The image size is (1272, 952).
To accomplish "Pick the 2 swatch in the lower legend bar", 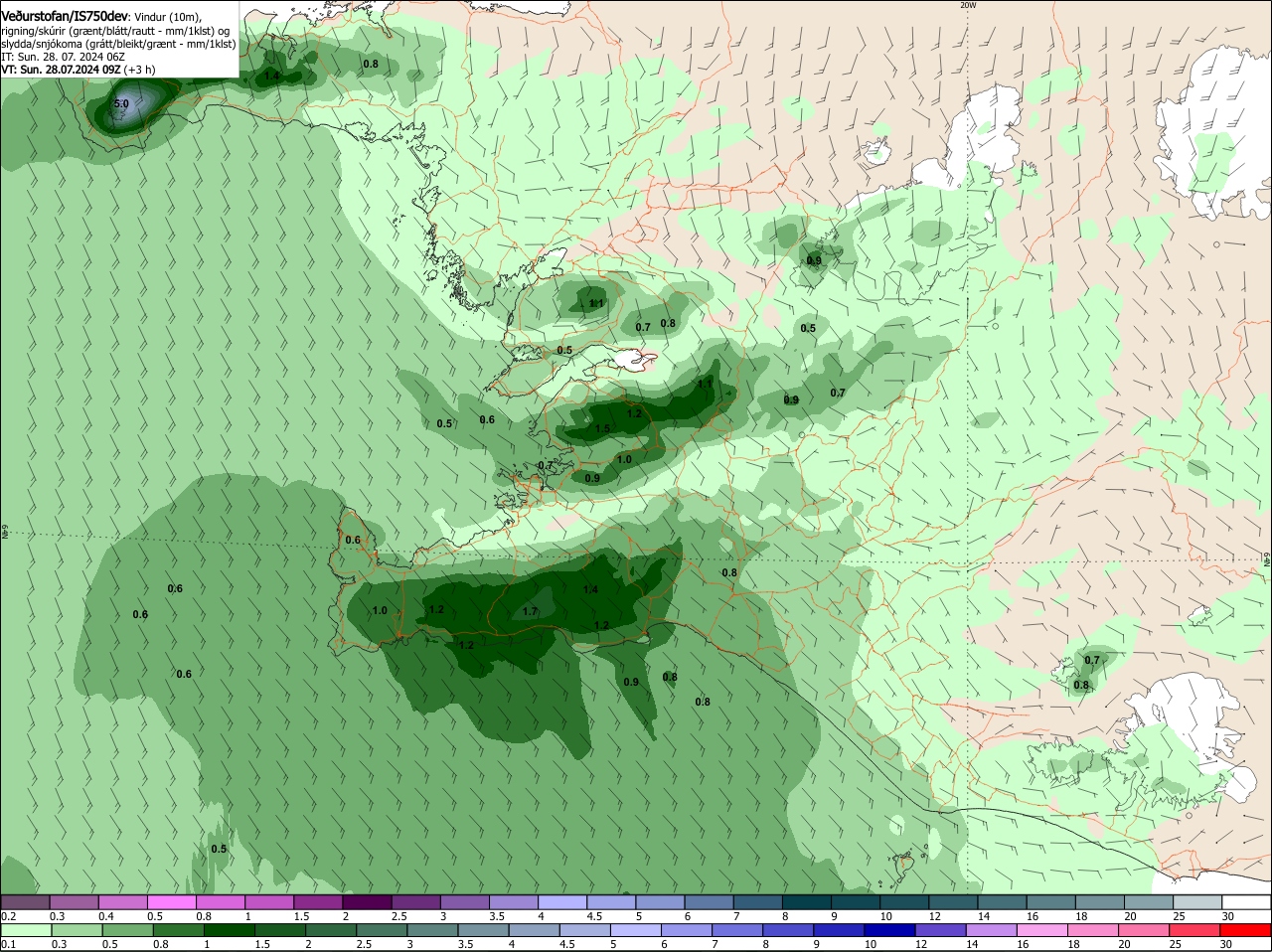I will tap(331, 930).
